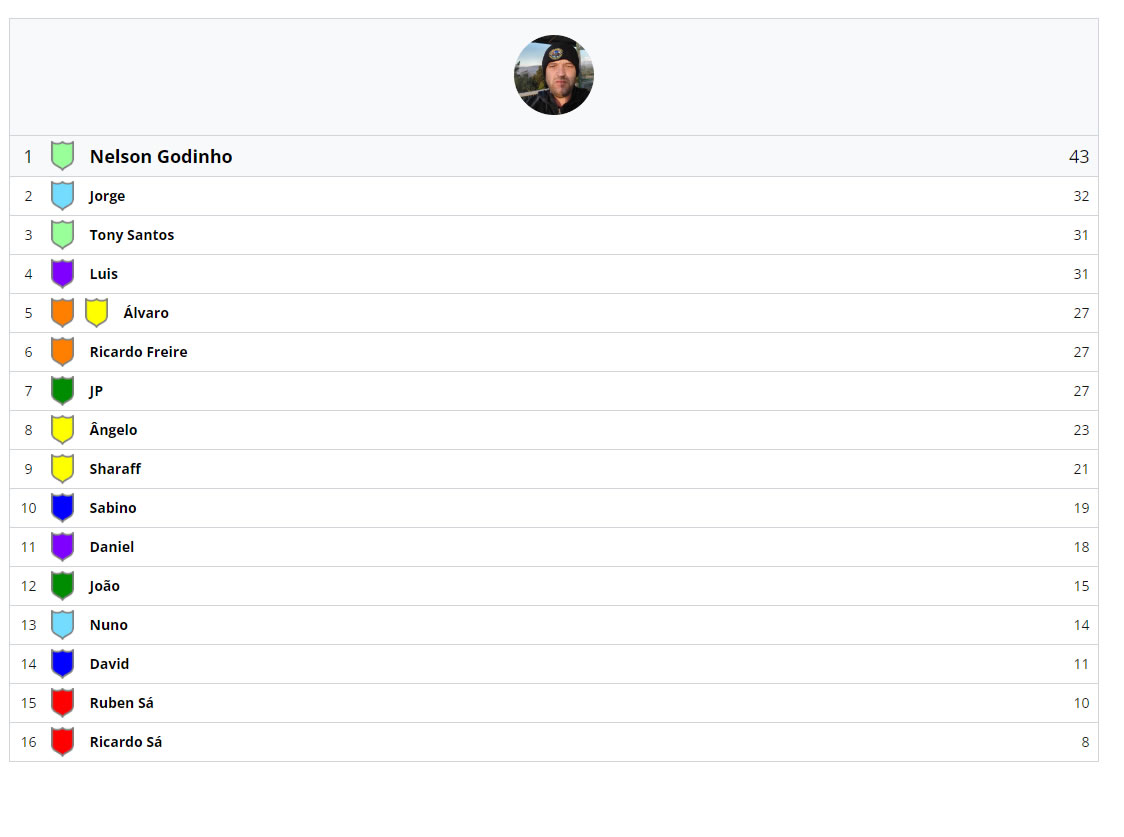The width and height of the screenshot is (1124, 837).
Task: Click the red shield beside Ruben Sá
Action: (62, 703)
